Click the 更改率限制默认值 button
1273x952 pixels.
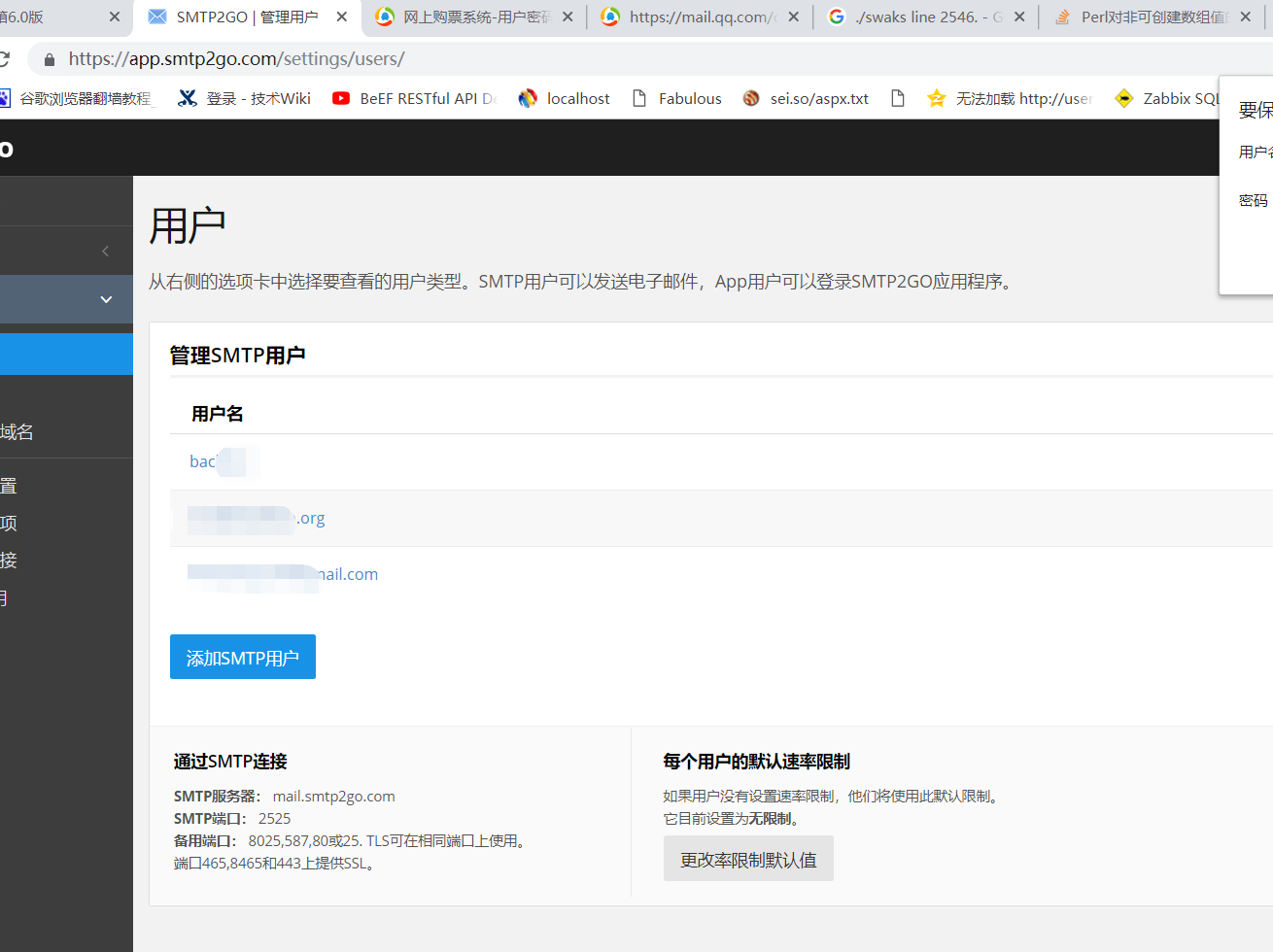coord(748,859)
